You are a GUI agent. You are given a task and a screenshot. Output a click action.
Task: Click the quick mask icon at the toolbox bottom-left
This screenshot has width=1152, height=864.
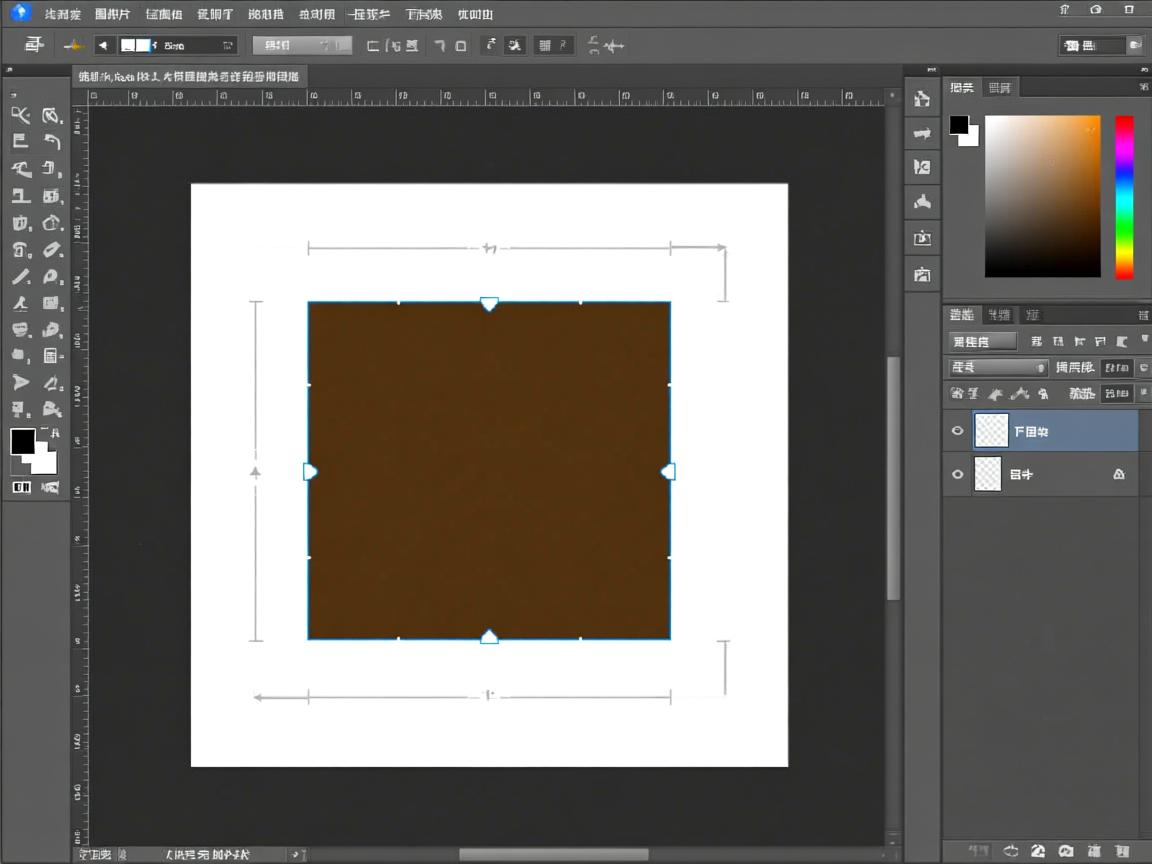coord(21,487)
